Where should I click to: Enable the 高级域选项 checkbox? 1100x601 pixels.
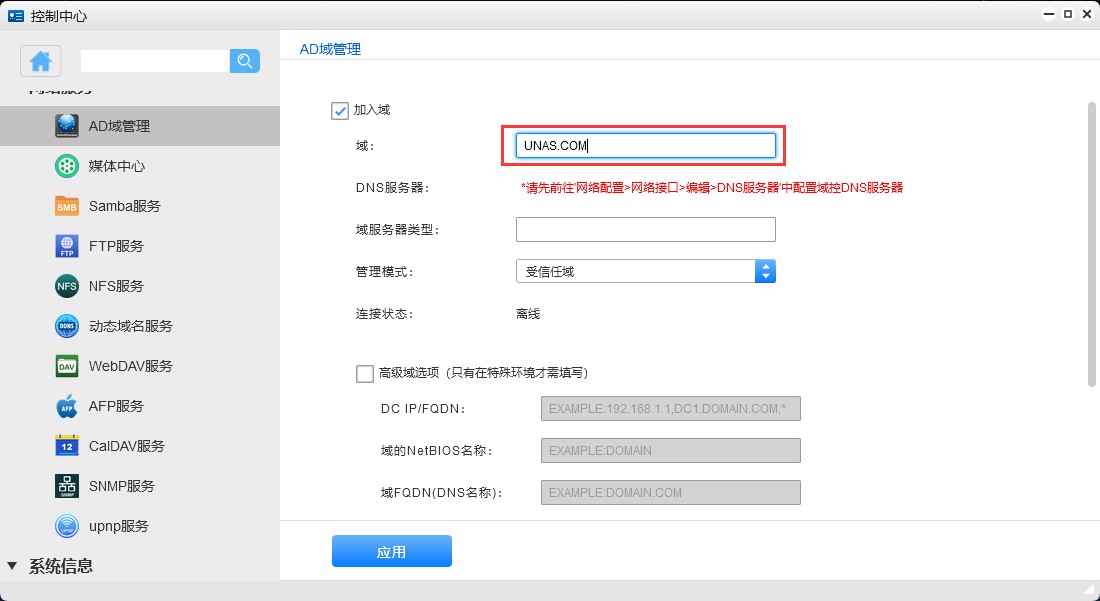(x=365, y=373)
